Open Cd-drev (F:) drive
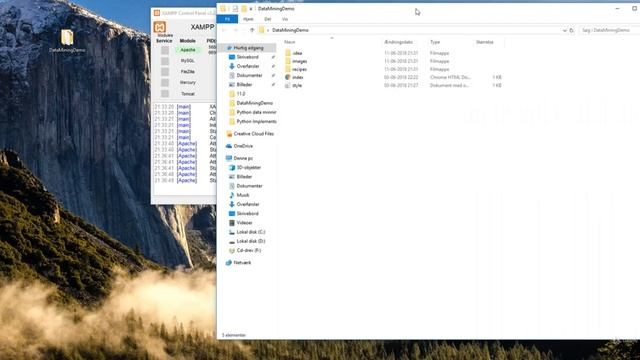 coord(249,251)
